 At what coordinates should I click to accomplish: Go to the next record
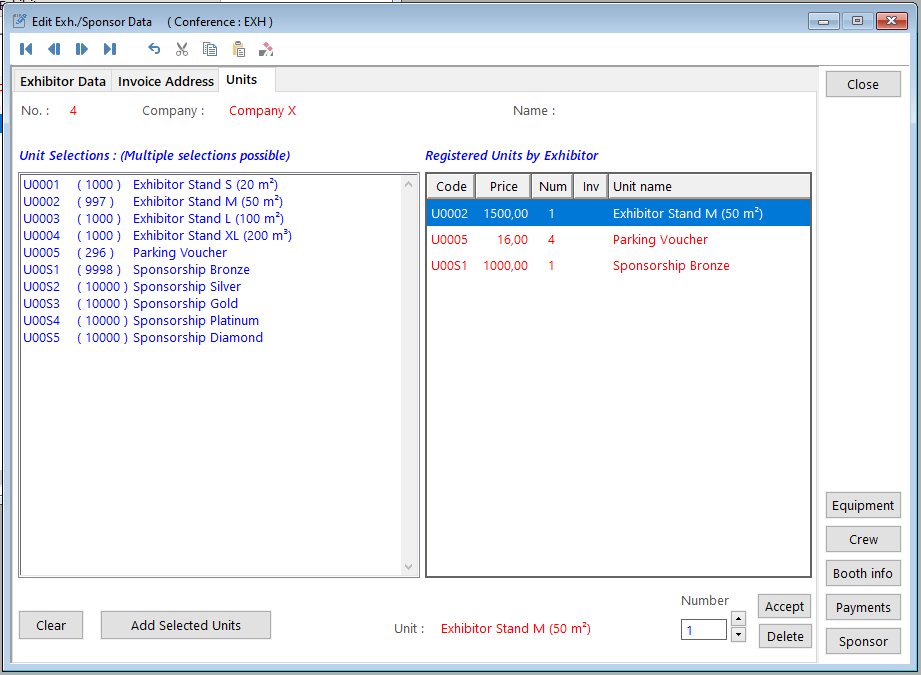tap(82, 49)
